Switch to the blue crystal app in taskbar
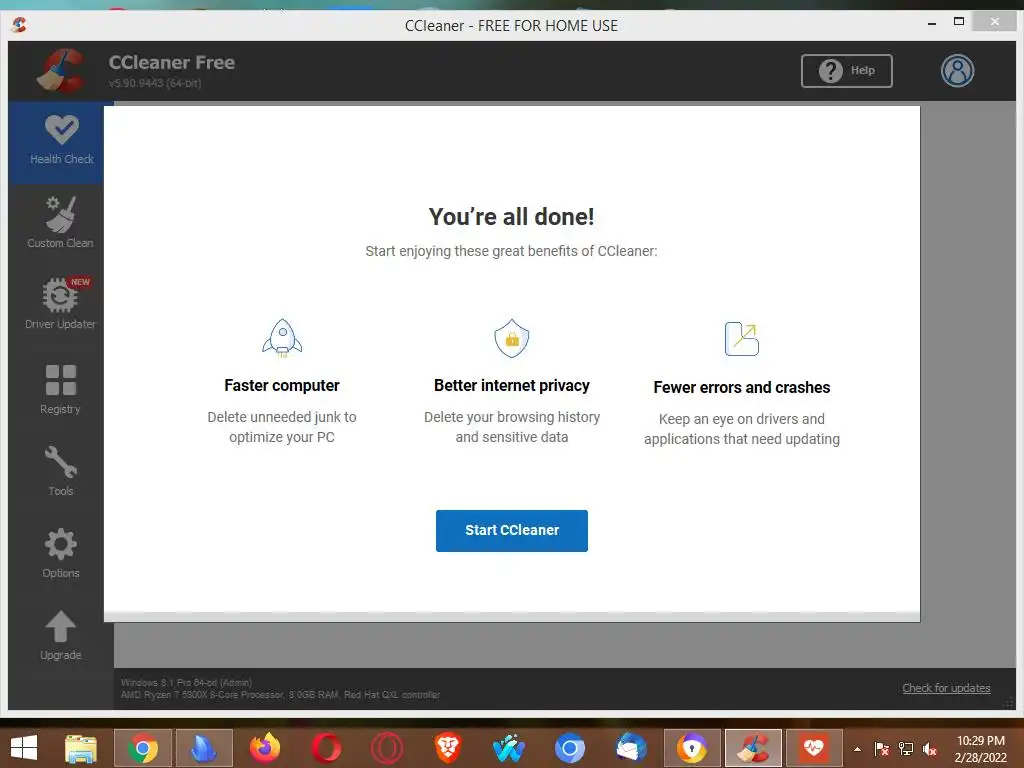This screenshot has height=768, width=1024. click(x=204, y=748)
